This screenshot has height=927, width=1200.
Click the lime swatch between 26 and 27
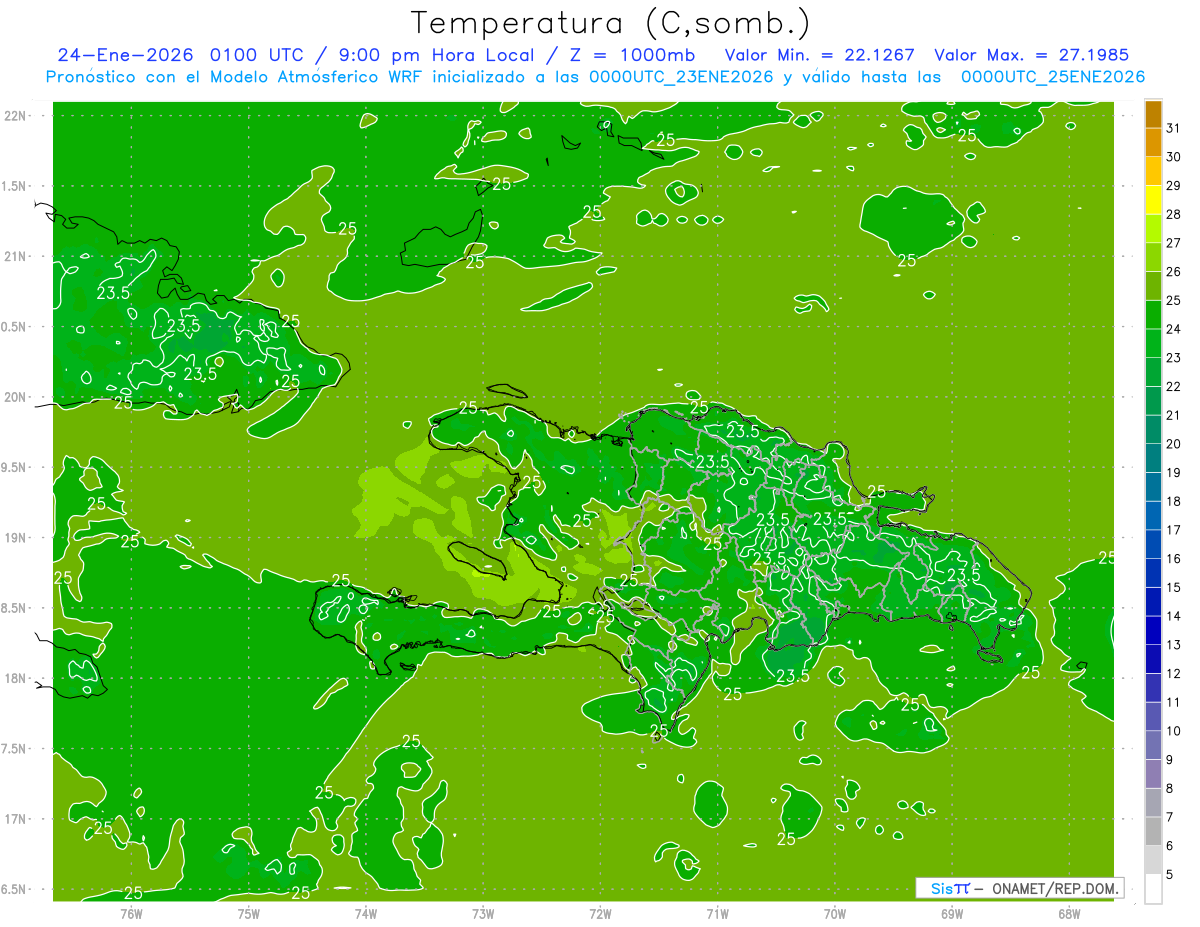click(x=1154, y=257)
